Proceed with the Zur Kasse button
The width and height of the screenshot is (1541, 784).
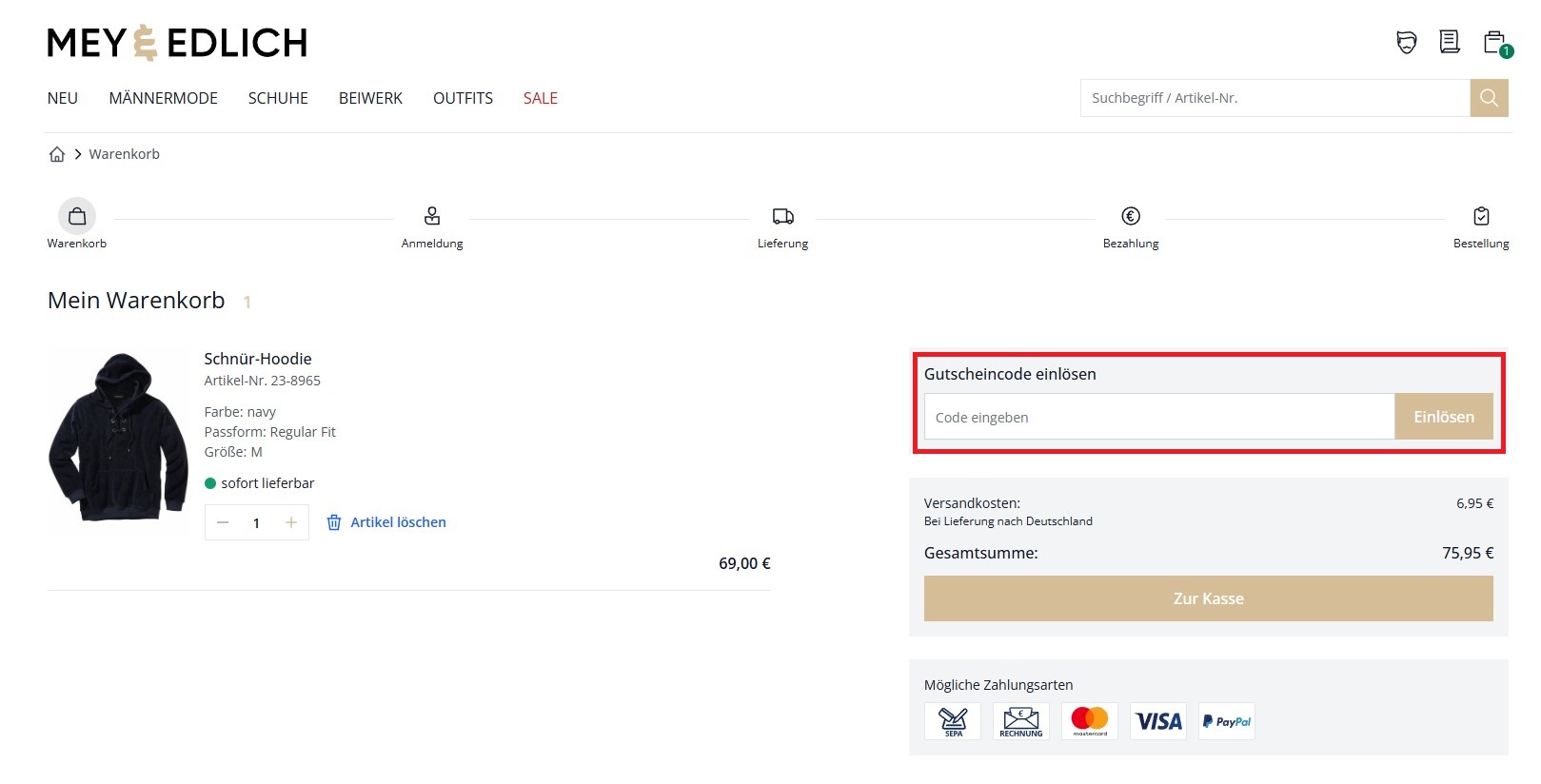click(x=1209, y=598)
